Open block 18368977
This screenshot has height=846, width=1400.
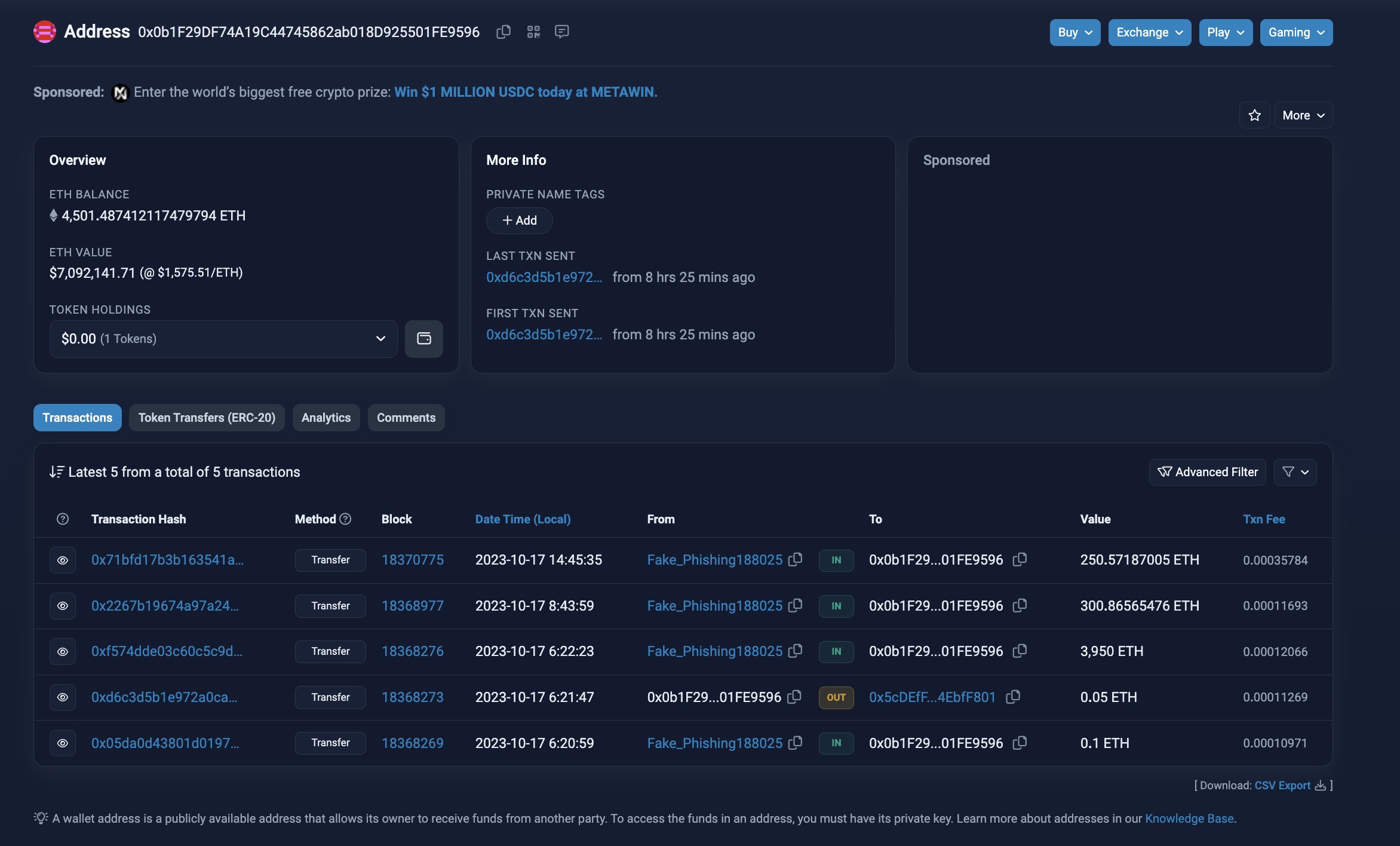point(413,606)
